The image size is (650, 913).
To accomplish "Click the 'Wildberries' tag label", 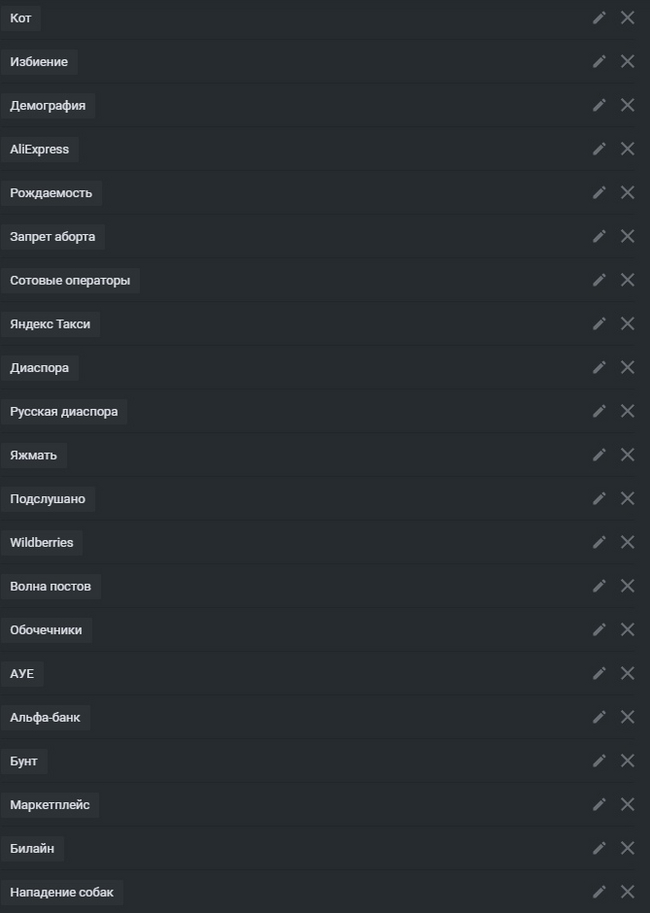I will pyautogui.click(x=42, y=542).
